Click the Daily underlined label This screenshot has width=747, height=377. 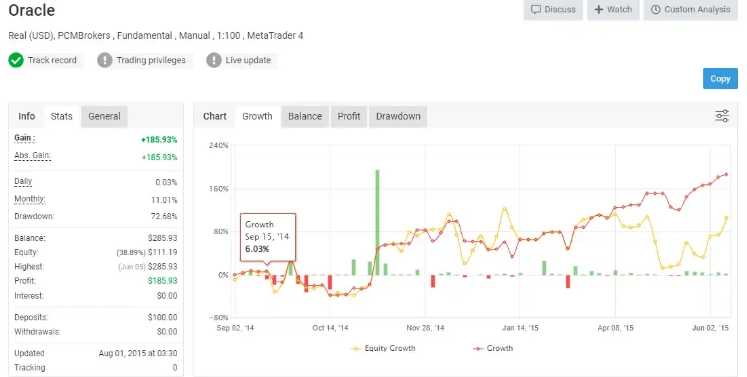pos(23,182)
